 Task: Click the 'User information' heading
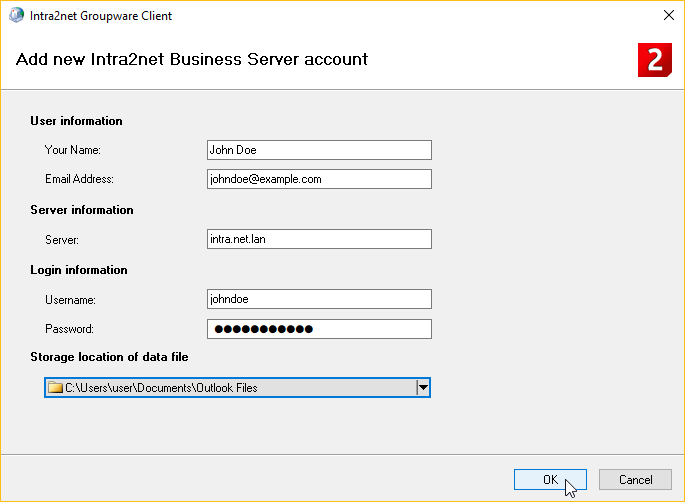click(76, 121)
